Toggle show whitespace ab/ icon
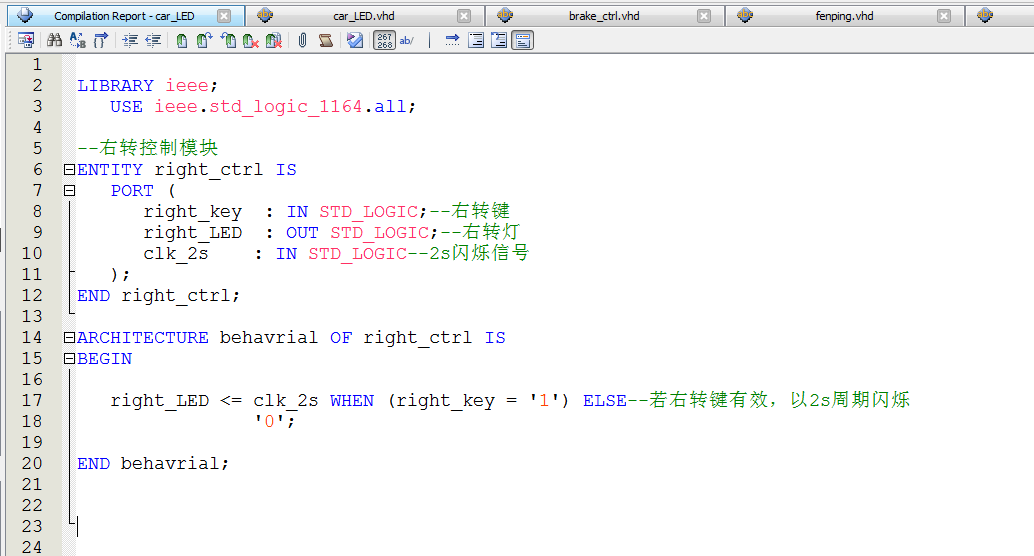1034x556 pixels. pos(407,41)
